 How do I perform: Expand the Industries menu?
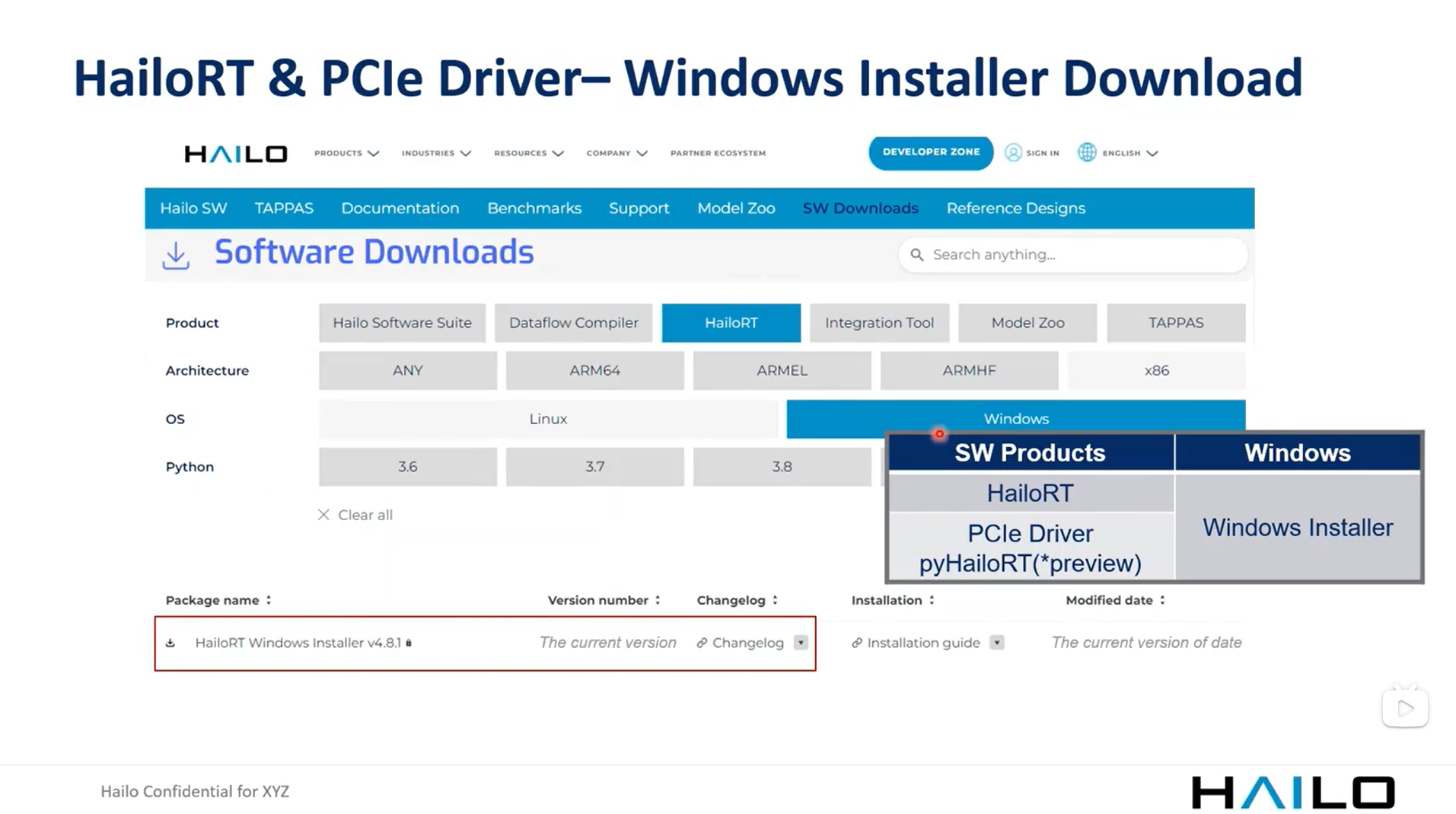coord(436,153)
